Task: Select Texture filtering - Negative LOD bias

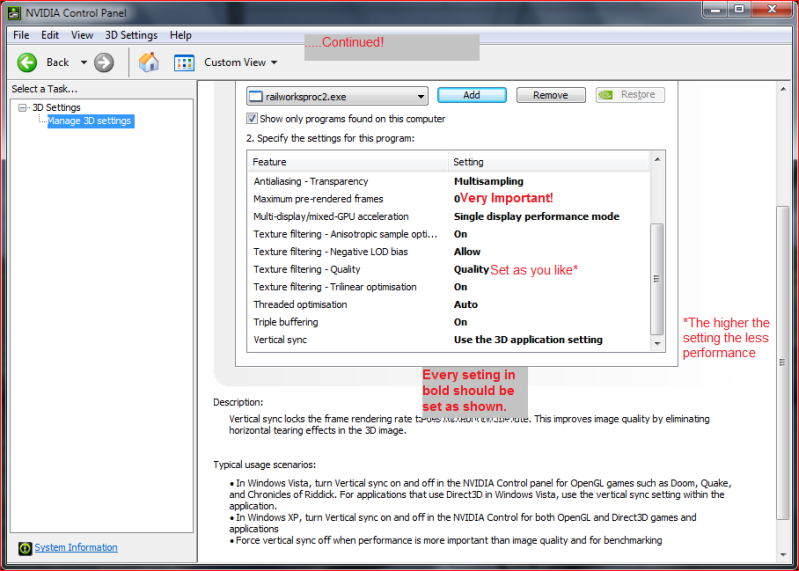Action: point(448,252)
